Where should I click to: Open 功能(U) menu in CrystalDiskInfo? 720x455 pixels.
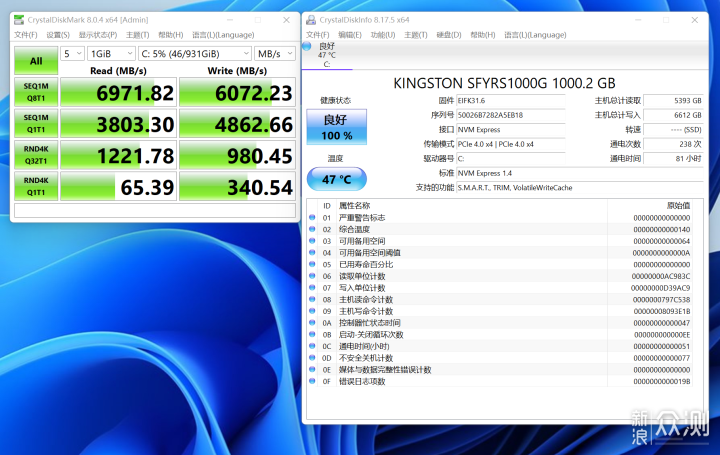[383, 35]
